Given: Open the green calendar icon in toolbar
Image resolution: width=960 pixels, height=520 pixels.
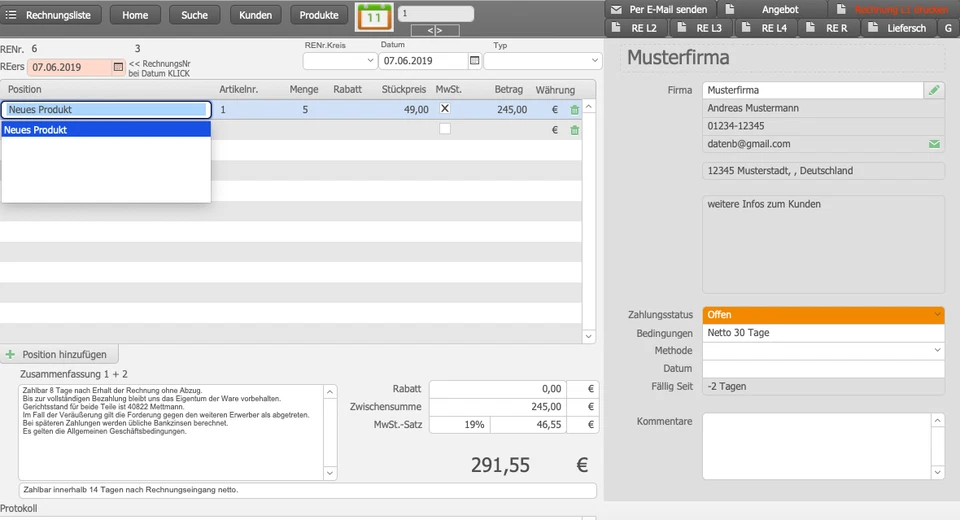Looking at the screenshot, I should click(375, 16).
